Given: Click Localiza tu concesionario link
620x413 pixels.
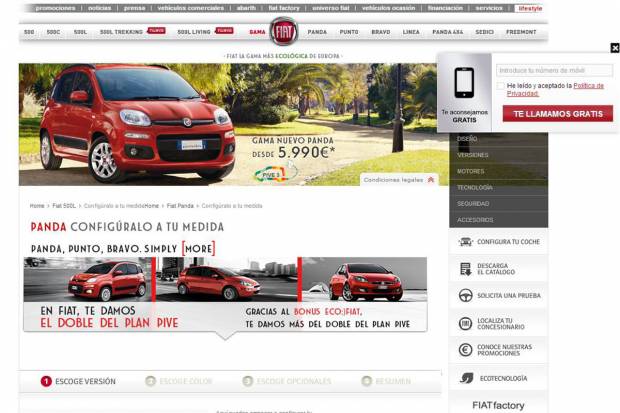Looking at the screenshot, I should click(501, 324).
